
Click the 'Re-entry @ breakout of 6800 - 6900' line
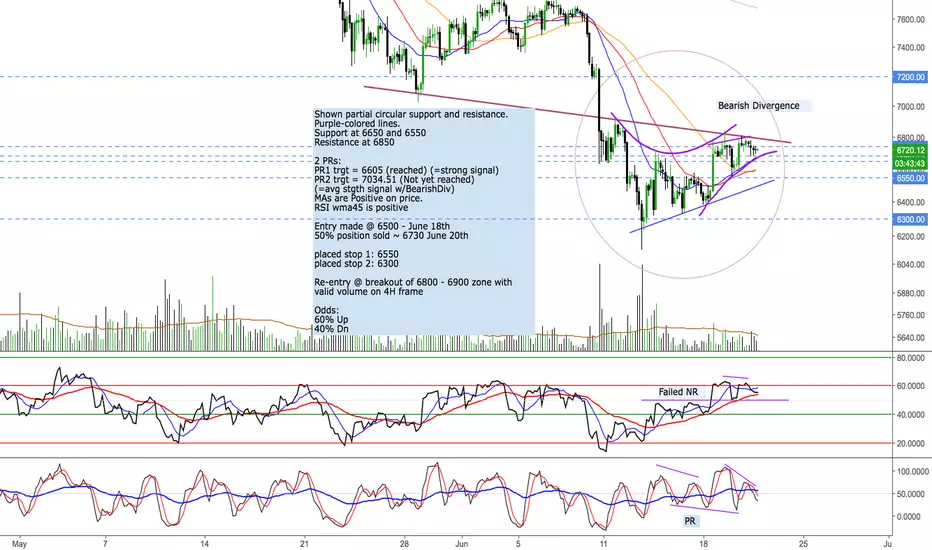[413, 282]
